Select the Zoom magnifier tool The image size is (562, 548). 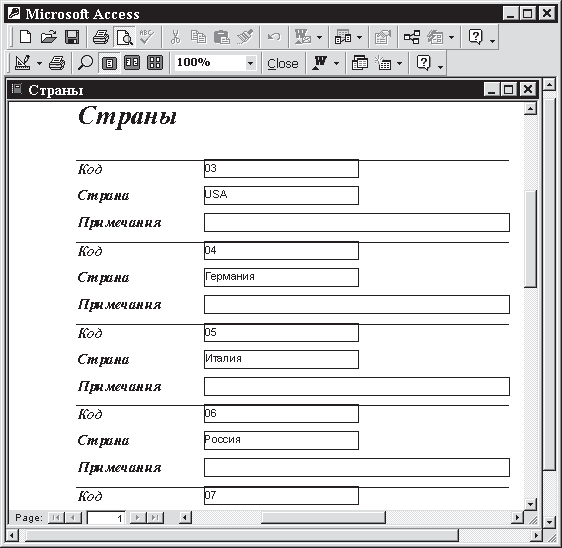(x=85, y=63)
